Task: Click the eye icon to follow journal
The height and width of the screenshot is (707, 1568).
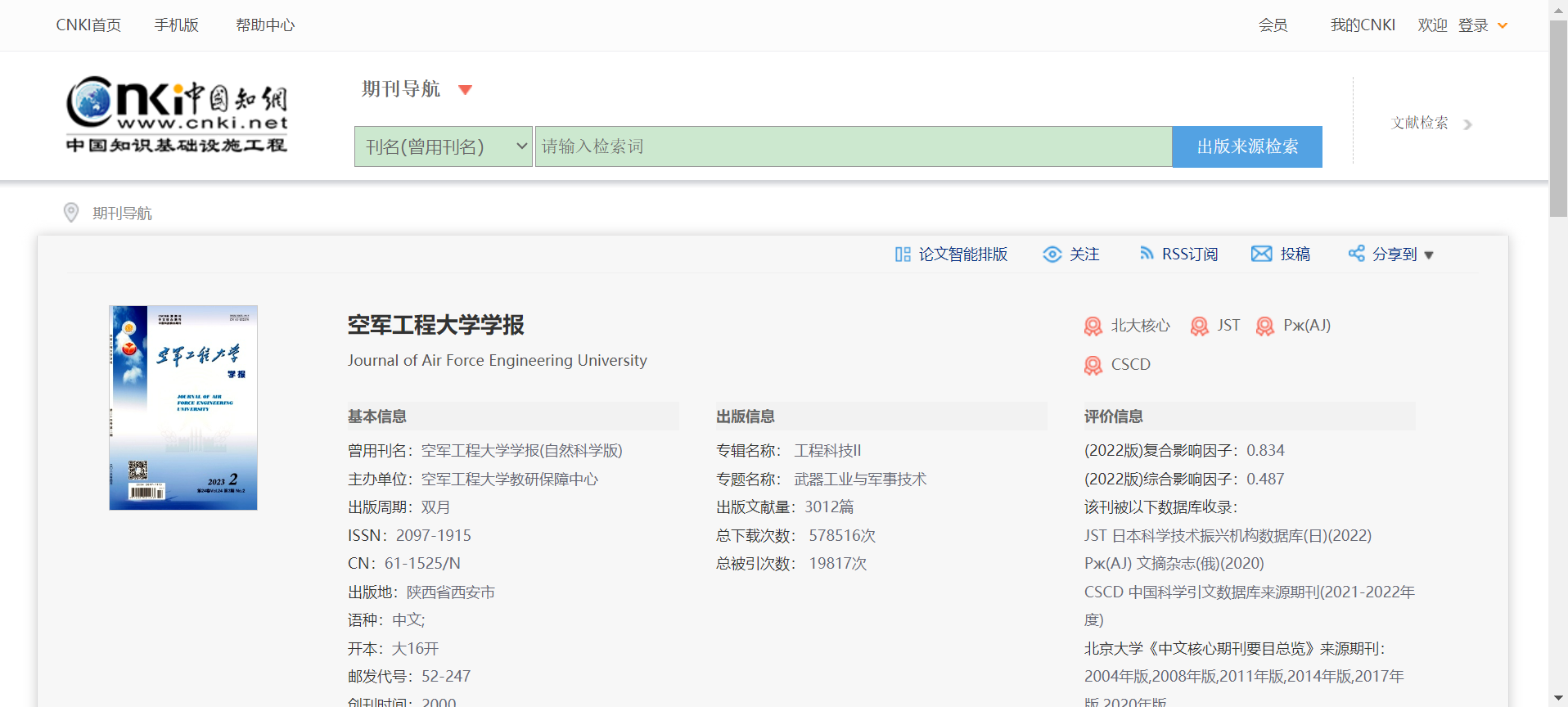Action: pos(1052,254)
